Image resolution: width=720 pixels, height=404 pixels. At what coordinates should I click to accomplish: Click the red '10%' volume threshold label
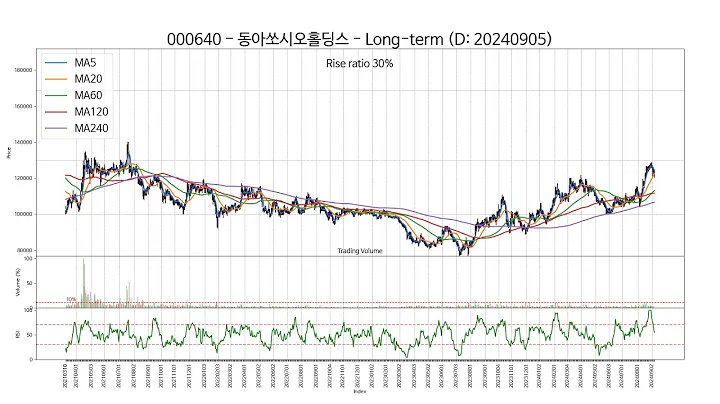coord(71,299)
